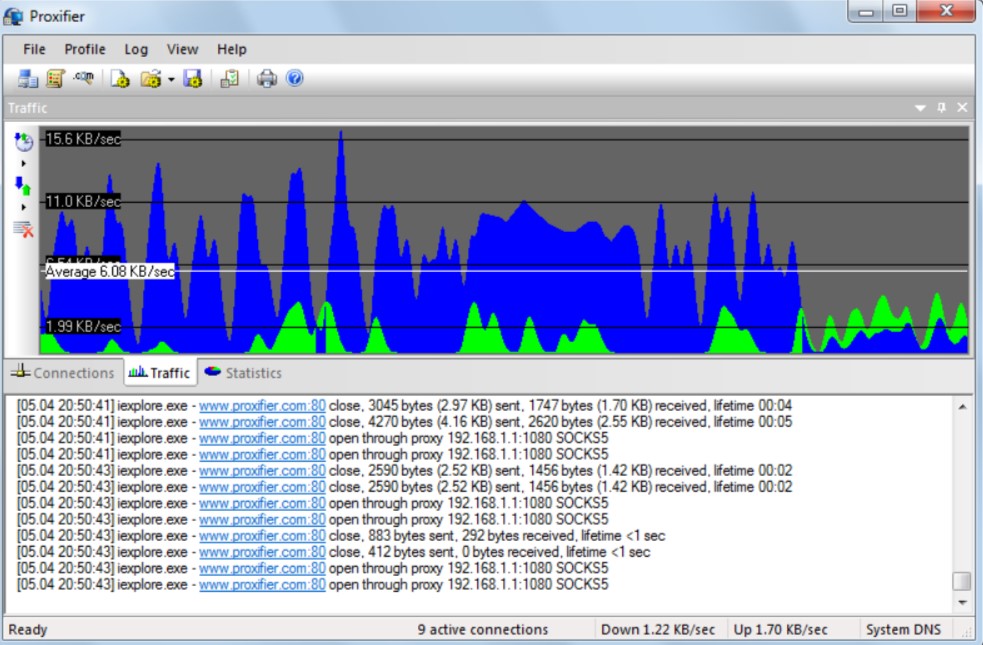983x645 pixels.
Task: Click proxifier link in 883 bytes row
Action: point(262,536)
